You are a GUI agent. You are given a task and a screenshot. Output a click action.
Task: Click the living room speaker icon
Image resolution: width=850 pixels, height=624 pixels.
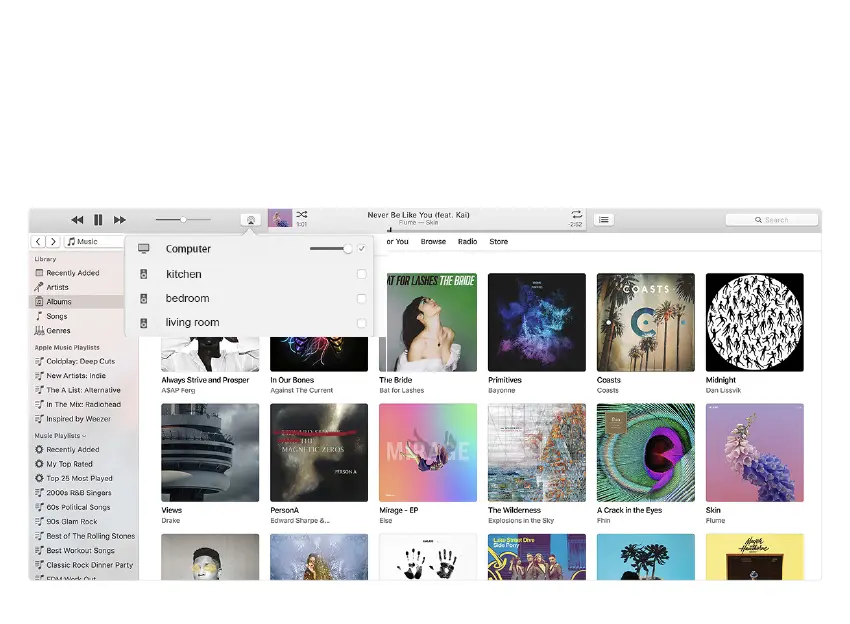coord(144,323)
